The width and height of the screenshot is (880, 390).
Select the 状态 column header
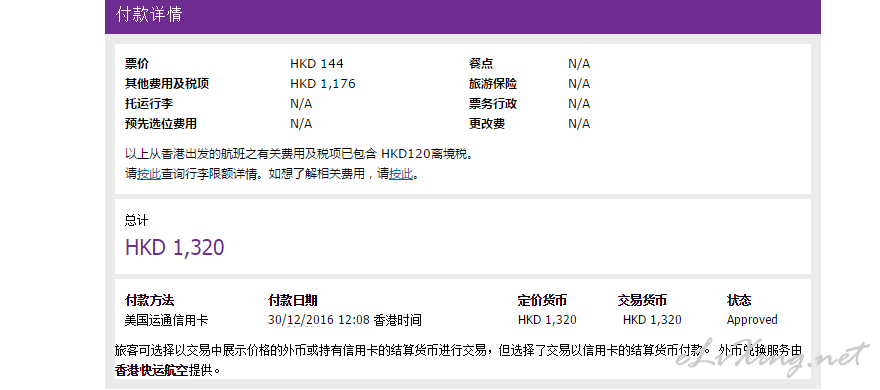coord(739,300)
